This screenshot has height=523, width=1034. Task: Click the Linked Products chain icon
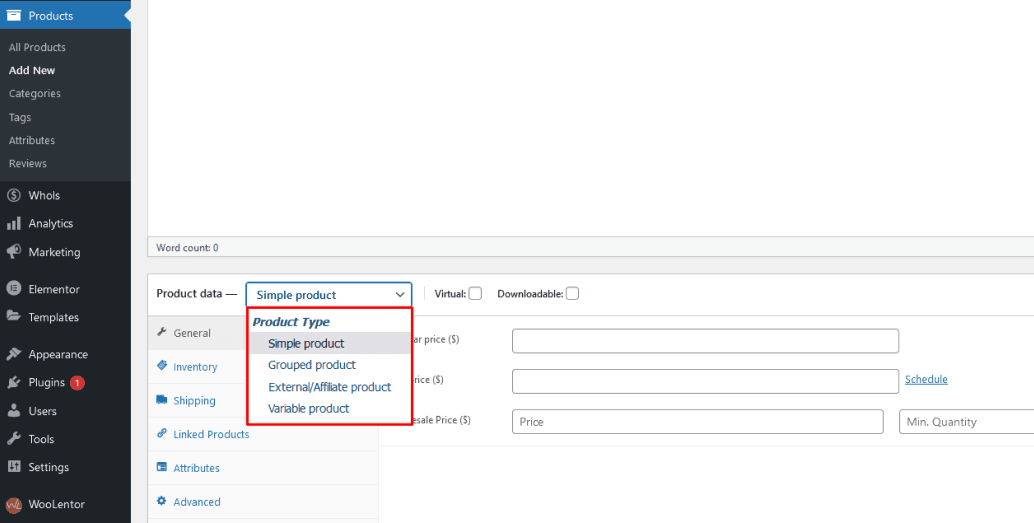(162, 433)
